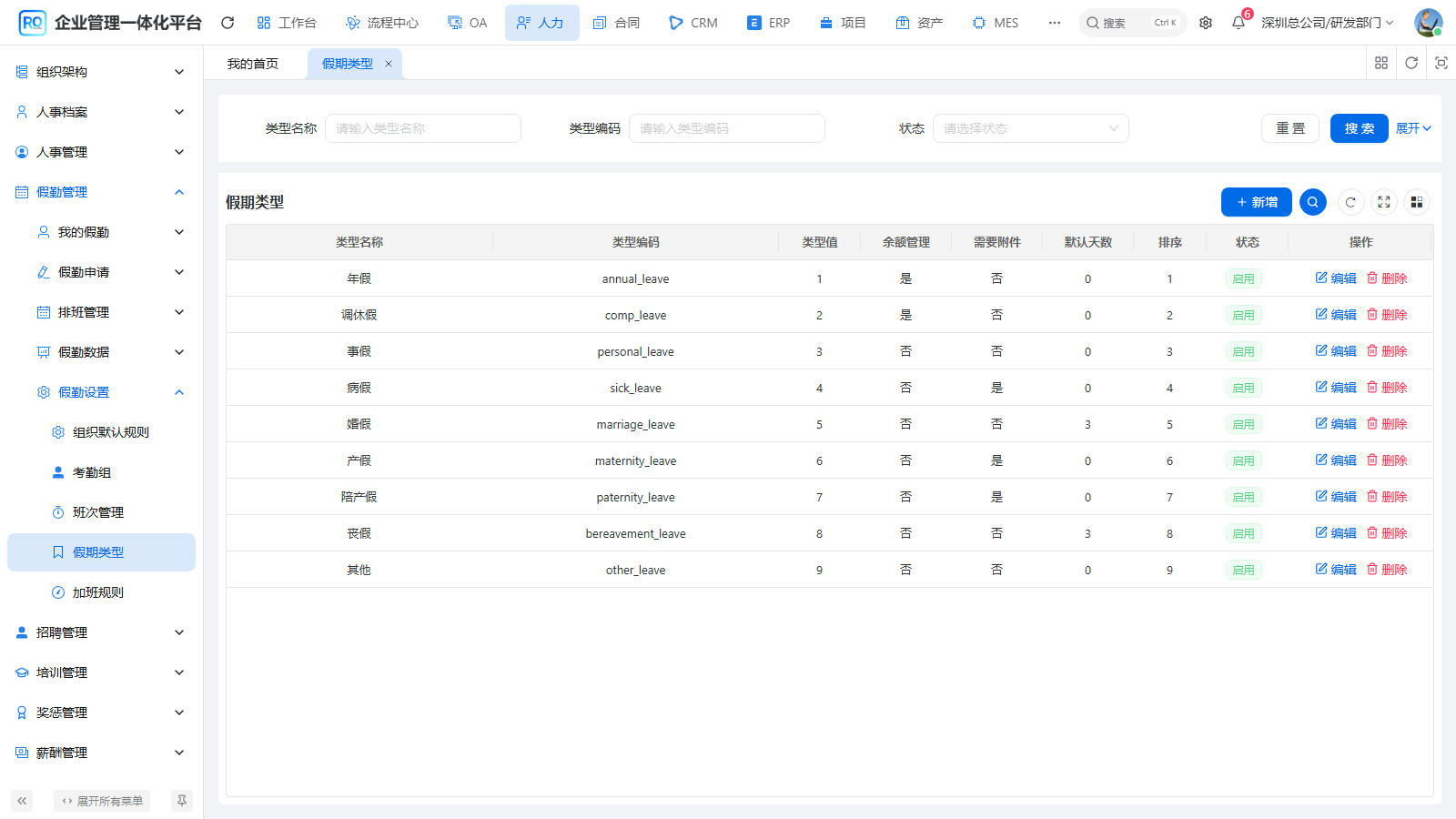
Task: Switch to the CRM module
Action: pos(693,23)
